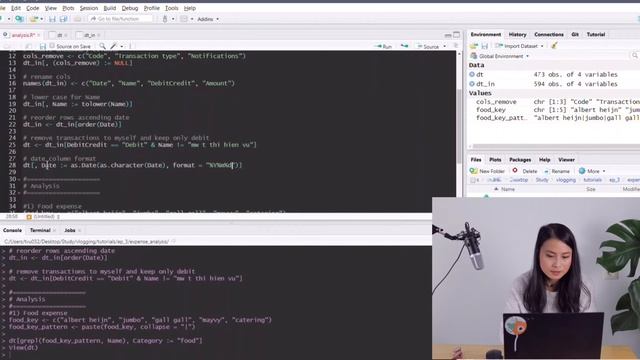Switch to the Git tab
Image resolution: width=640 pixels, height=360 pixels.
coord(575,35)
